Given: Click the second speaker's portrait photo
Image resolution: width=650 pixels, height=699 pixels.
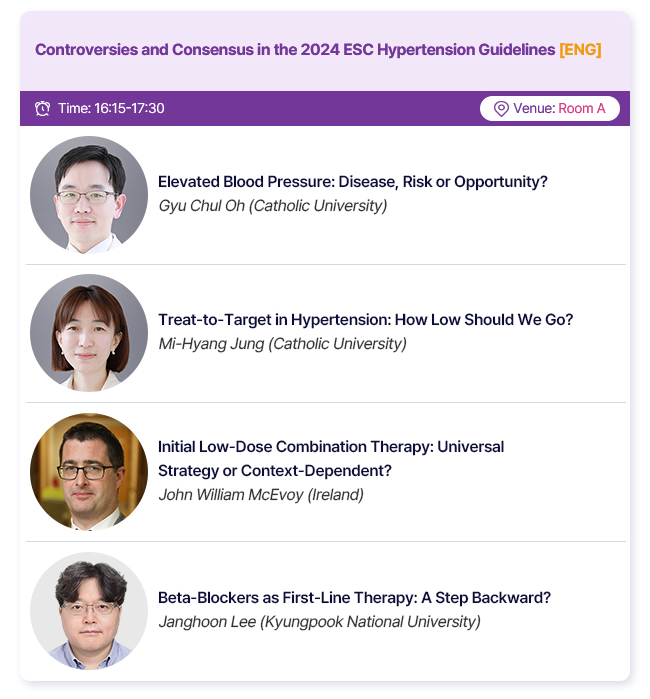Looking at the screenshot, I should click(x=89, y=332).
